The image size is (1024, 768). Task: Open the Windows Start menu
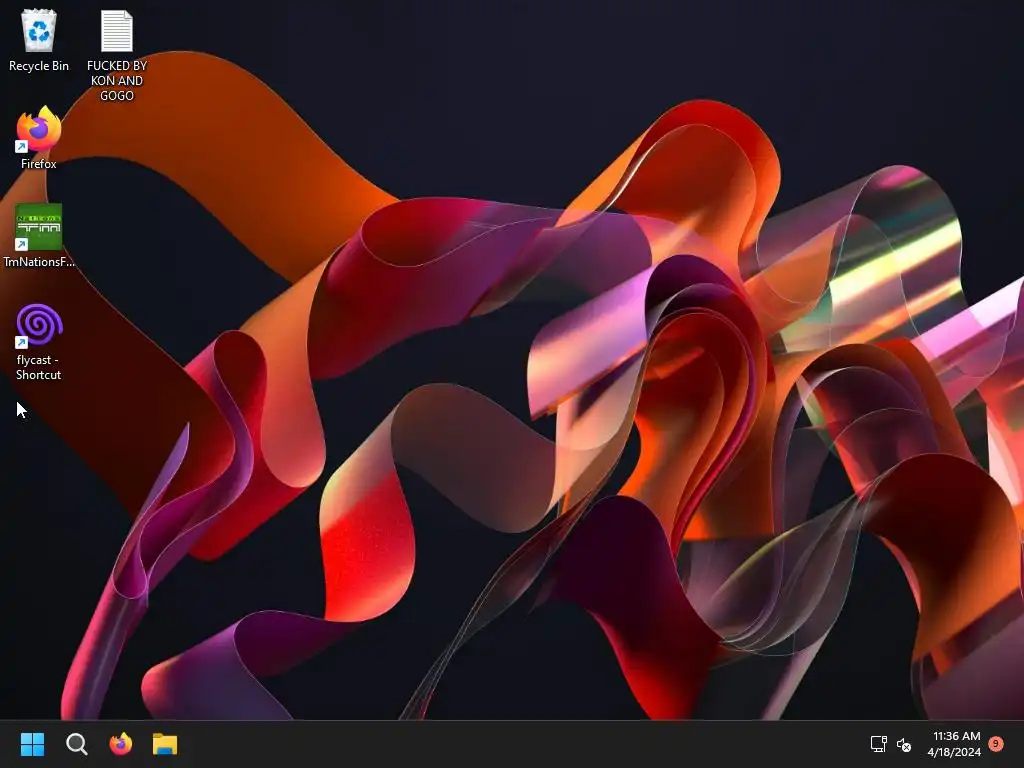tap(33, 744)
